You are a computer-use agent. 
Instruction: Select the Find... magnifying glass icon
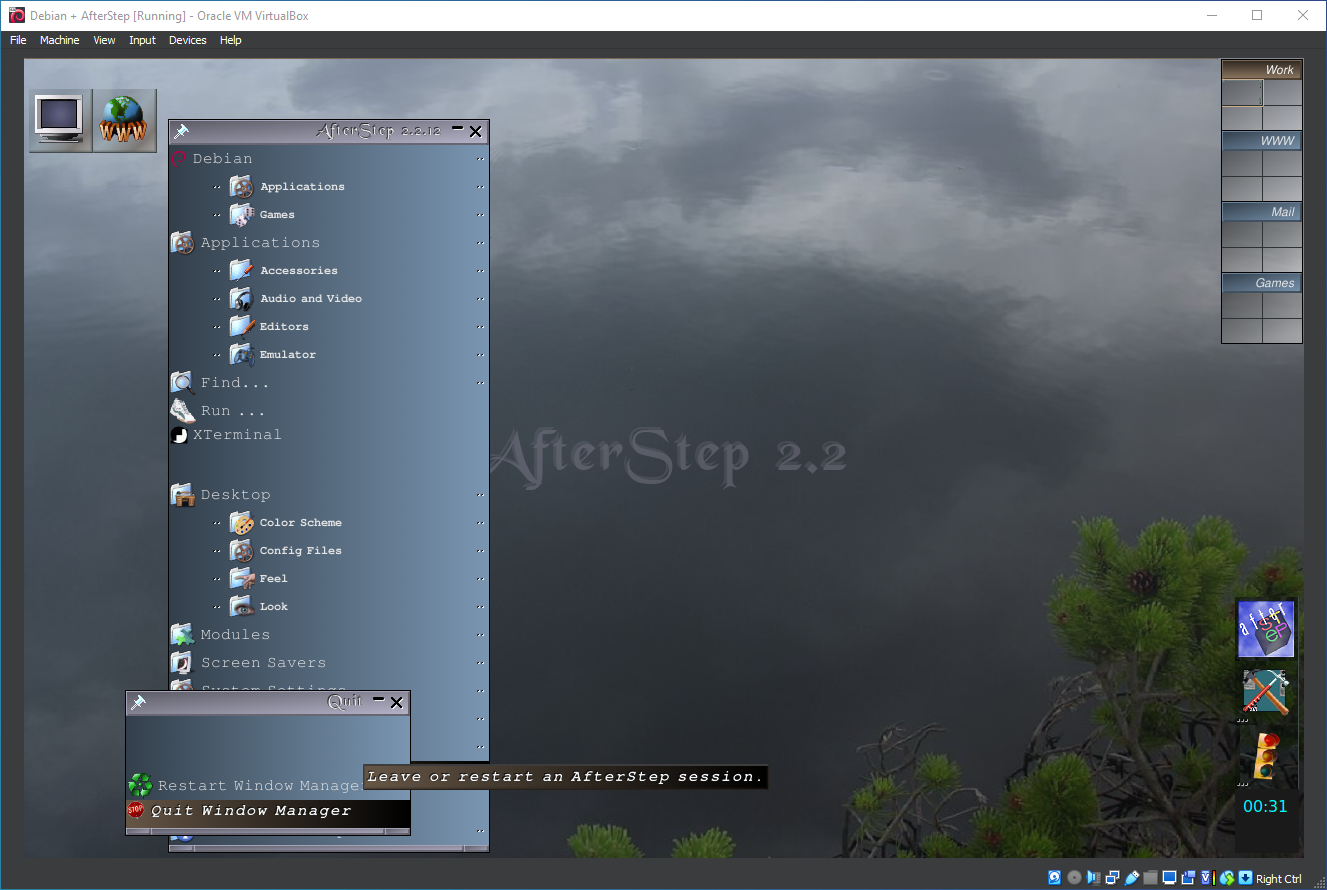(182, 382)
